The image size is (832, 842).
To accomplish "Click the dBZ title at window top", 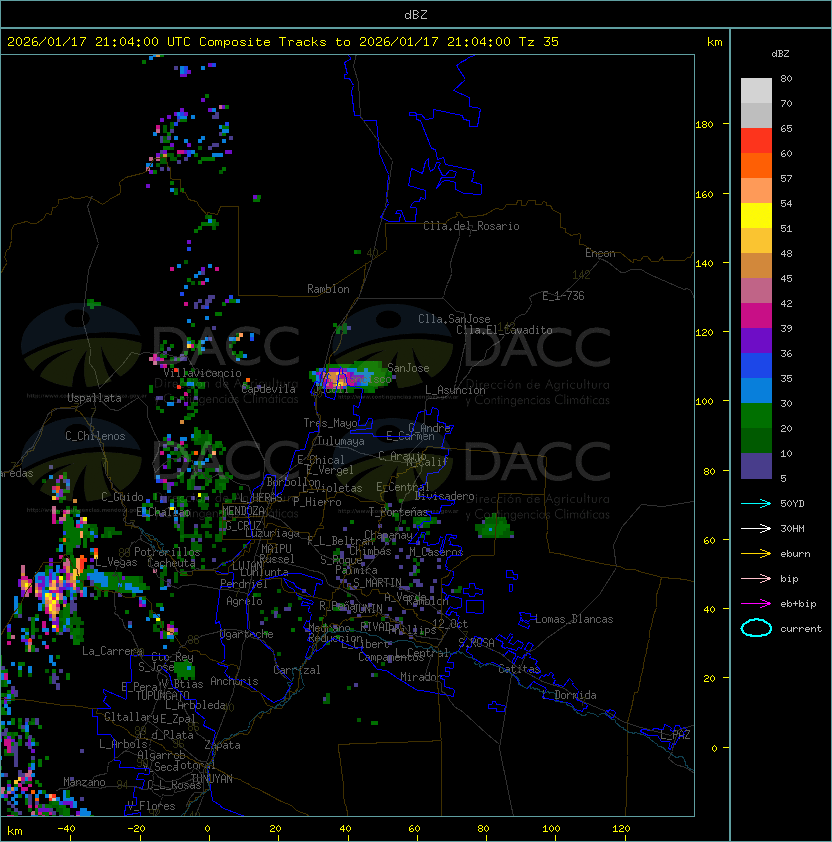I will pos(415,14).
